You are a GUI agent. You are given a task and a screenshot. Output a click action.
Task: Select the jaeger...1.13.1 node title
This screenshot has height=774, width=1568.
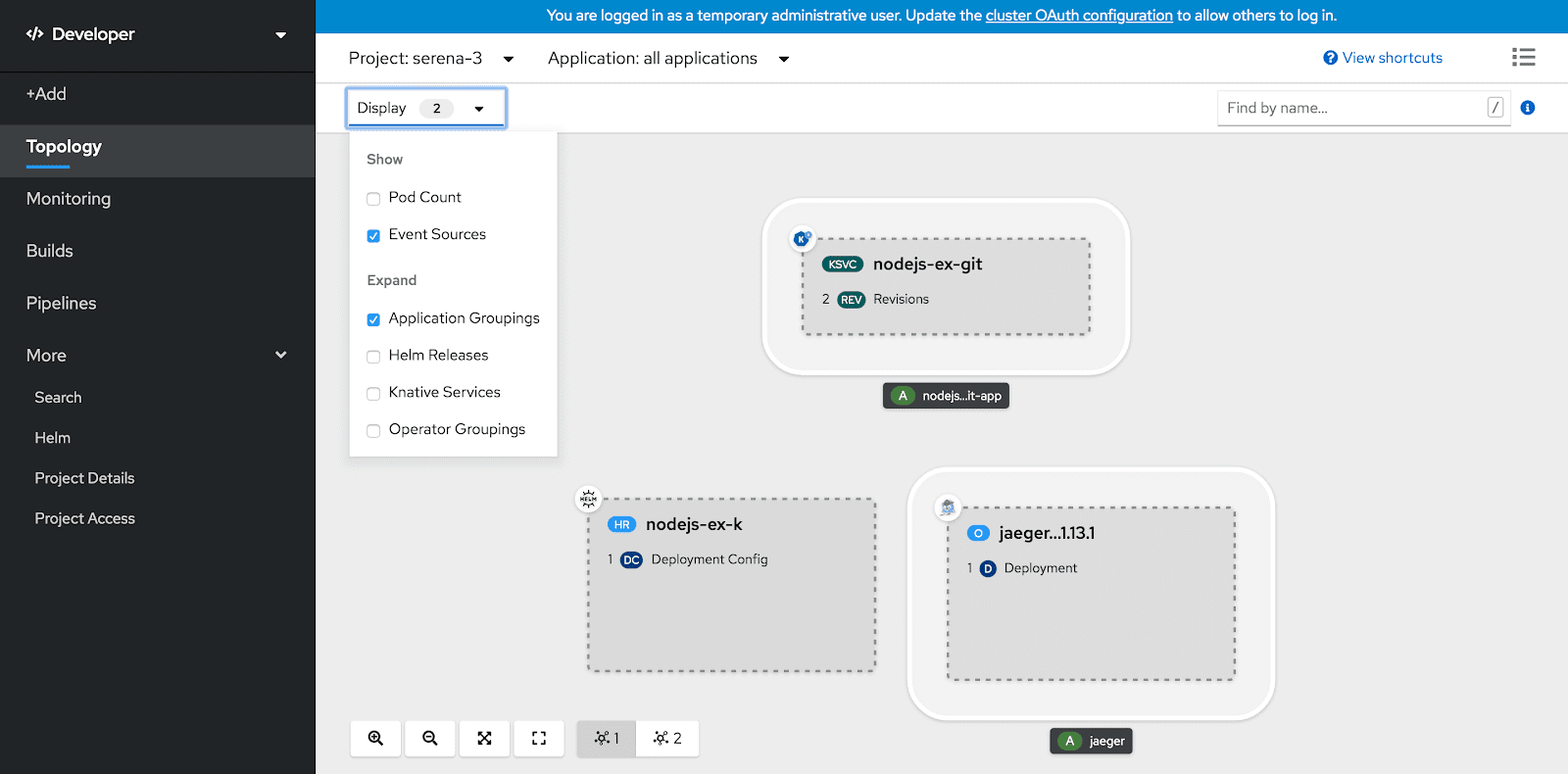(x=1047, y=534)
